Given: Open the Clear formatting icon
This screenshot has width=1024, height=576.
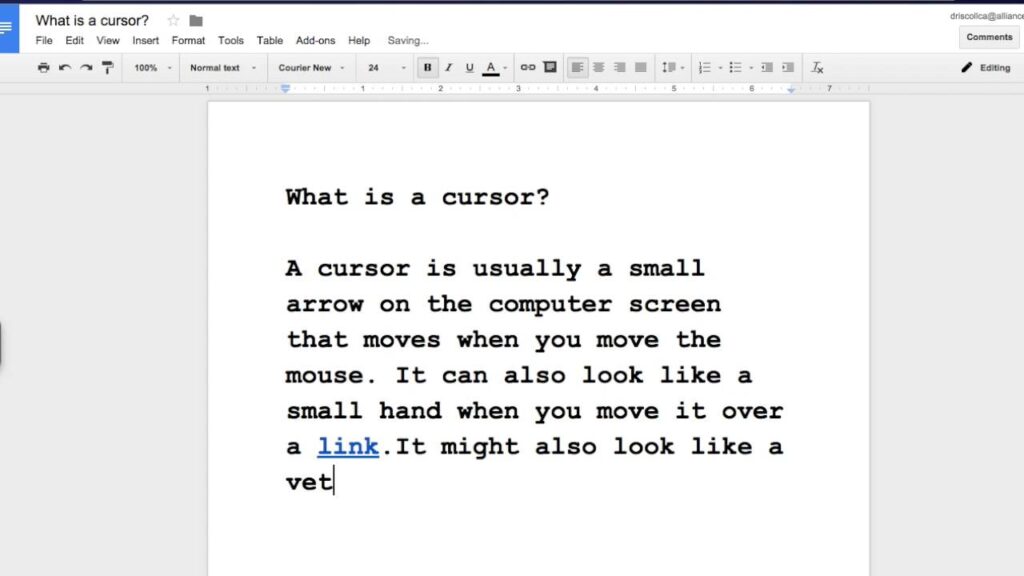Looking at the screenshot, I should (817, 67).
